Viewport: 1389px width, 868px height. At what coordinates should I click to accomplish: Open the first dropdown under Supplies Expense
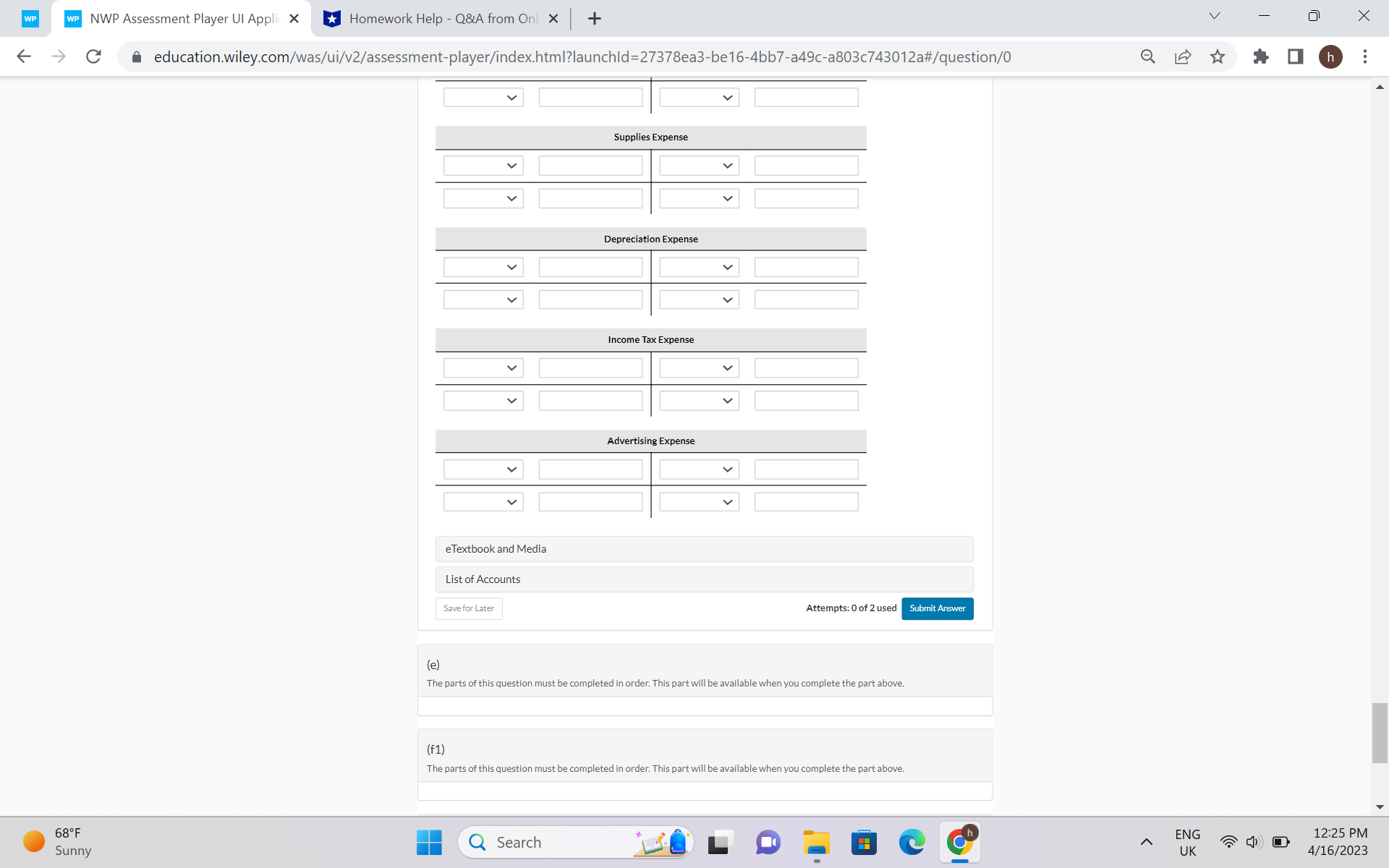483,165
